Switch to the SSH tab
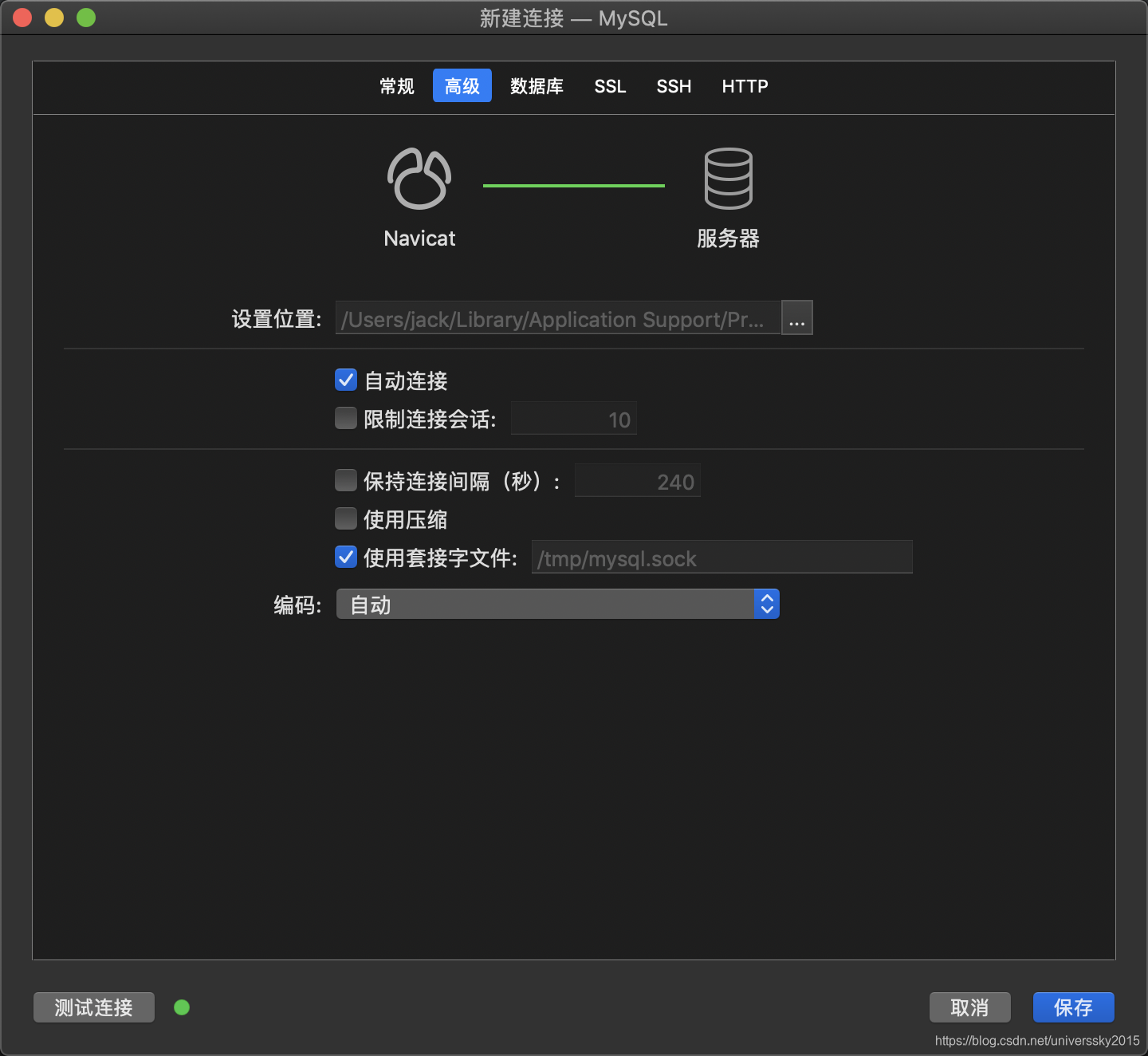The width and height of the screenshot is (1148, 1056). click(674, 85)
